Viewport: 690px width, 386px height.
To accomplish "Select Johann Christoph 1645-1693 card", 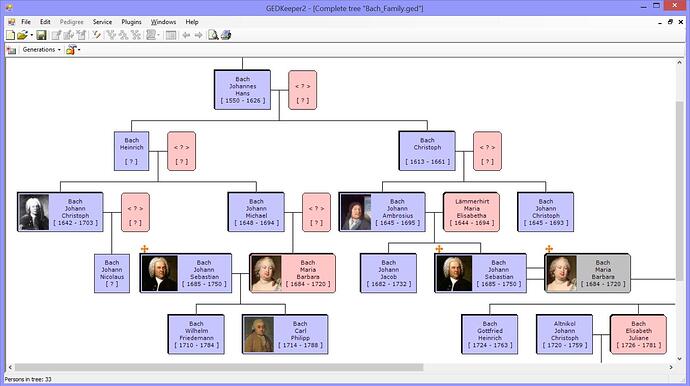I will point(546,212).
